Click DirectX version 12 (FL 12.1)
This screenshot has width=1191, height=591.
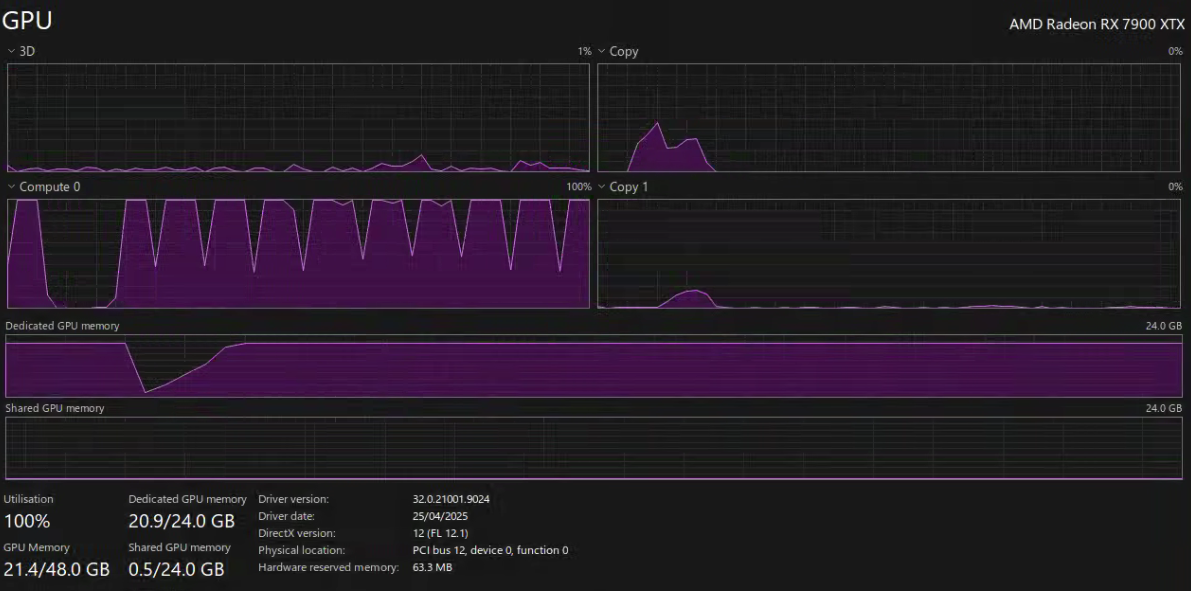[x=441, y=533]
